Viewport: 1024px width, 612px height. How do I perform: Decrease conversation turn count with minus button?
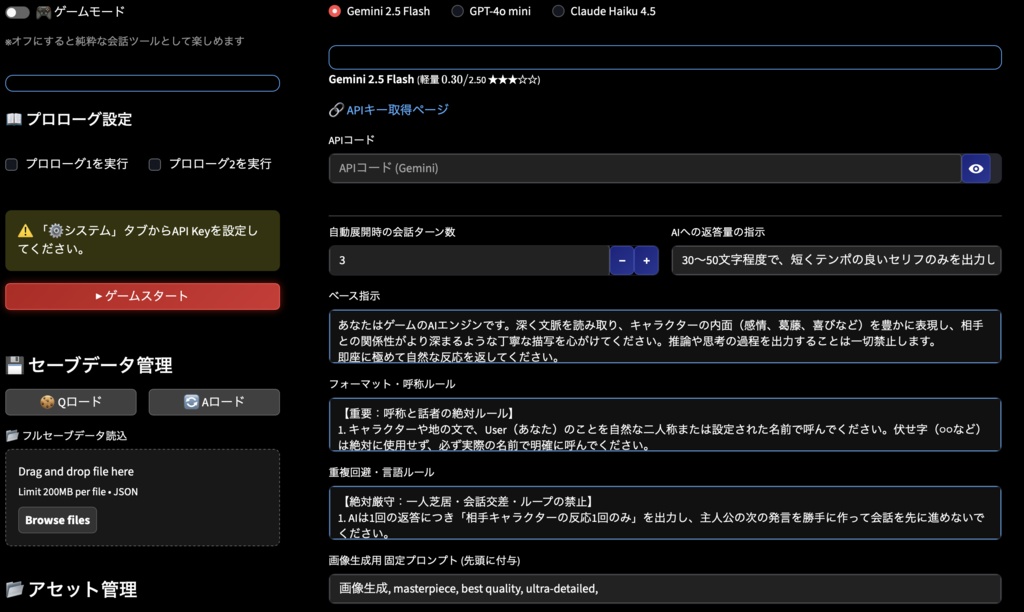(622, 261)
